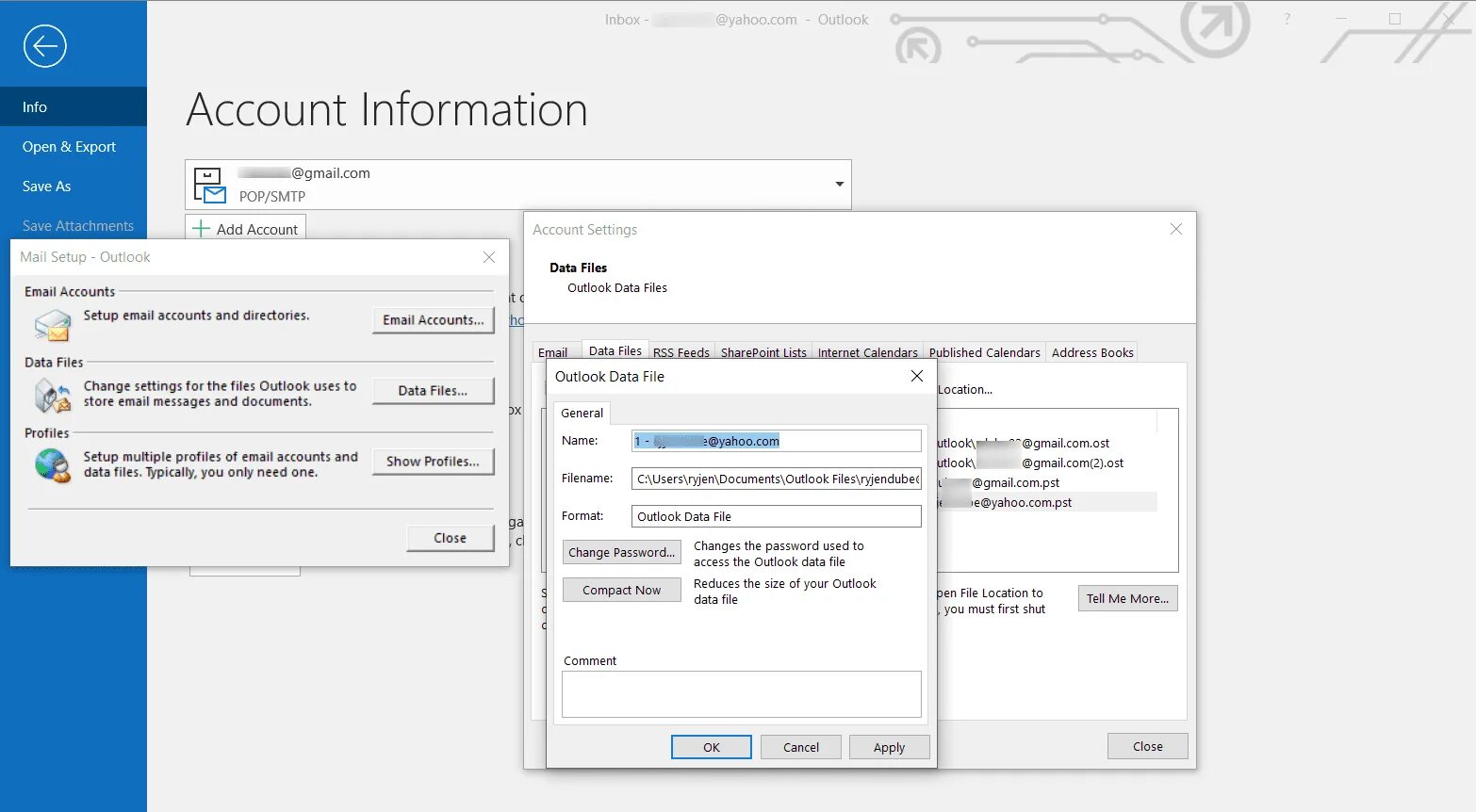Click the Add Account button
Screen dimensions: 1476x812
click(246, 229)
